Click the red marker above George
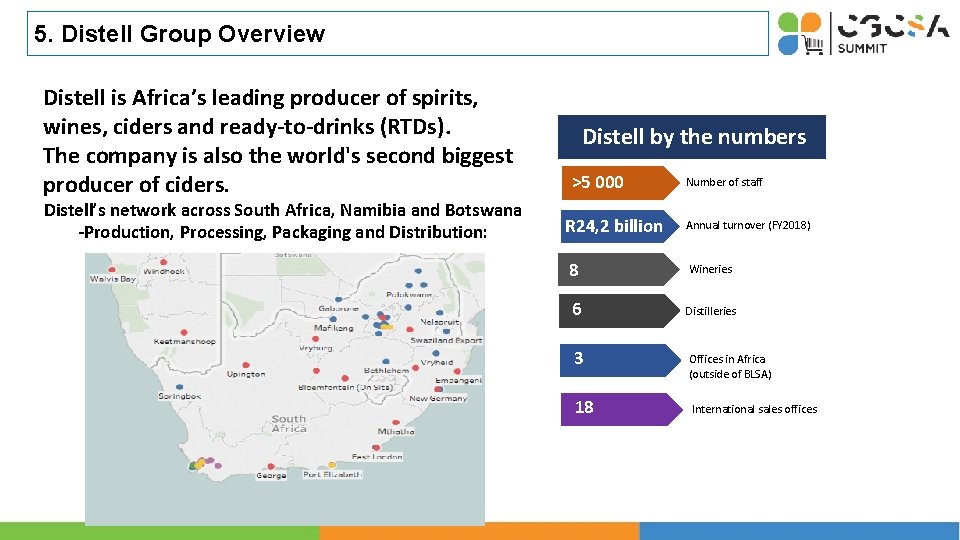Screen dimensions: 960x540 271,467
